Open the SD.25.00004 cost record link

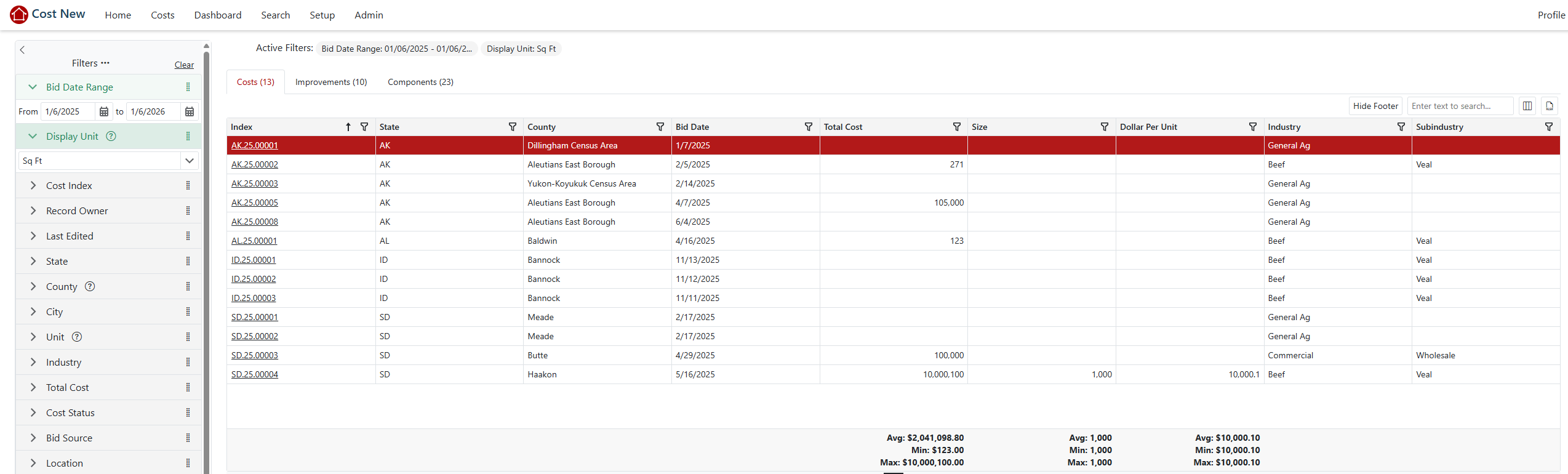255,374
